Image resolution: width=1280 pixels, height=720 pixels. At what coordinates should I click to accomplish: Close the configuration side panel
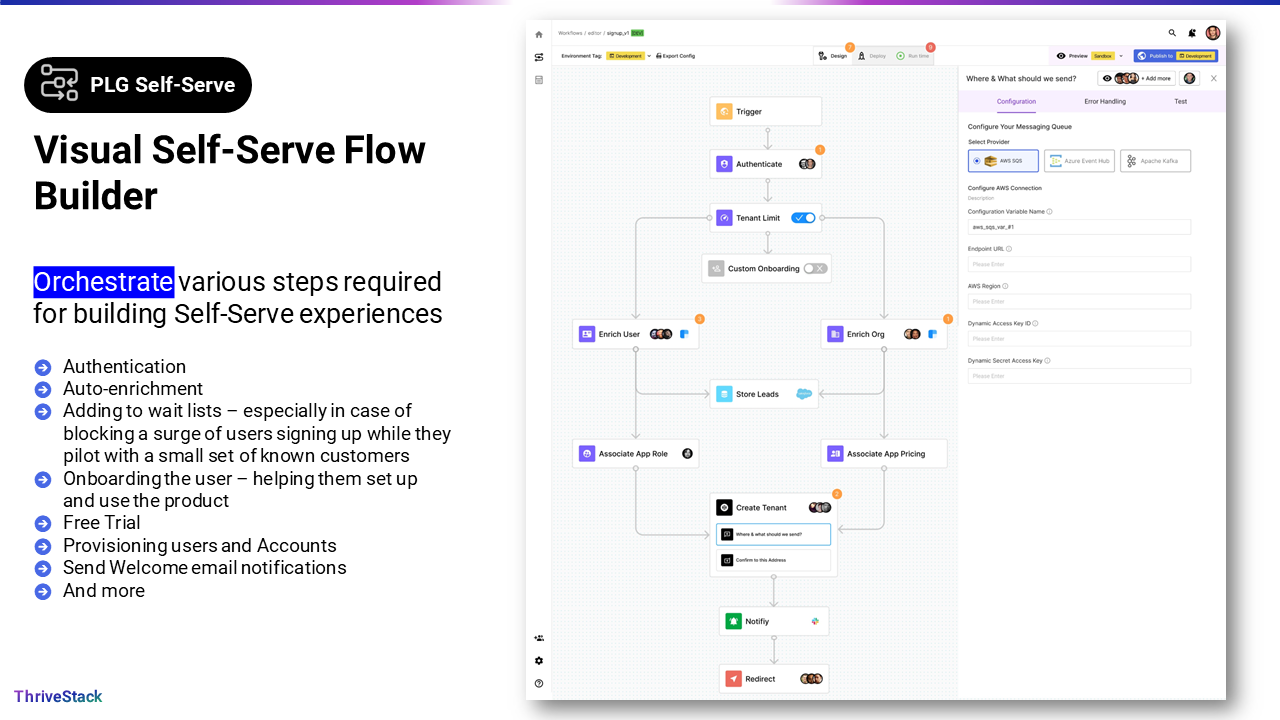pyautogui.click(x=1214, y=78)
